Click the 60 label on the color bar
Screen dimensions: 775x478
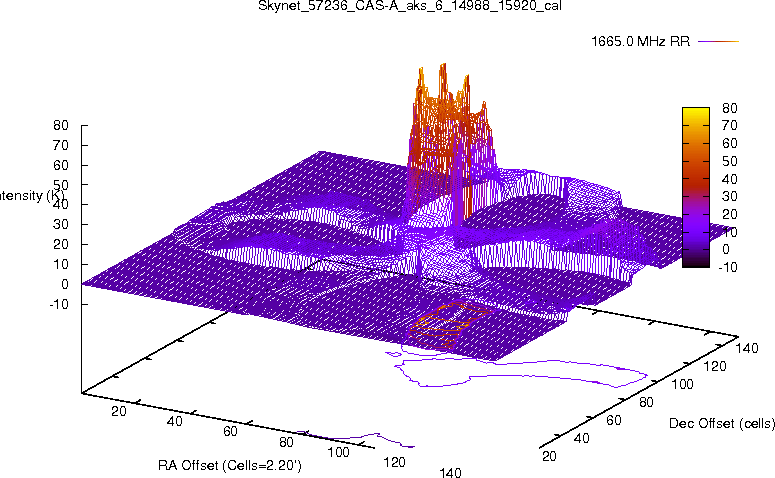point(730,143)
